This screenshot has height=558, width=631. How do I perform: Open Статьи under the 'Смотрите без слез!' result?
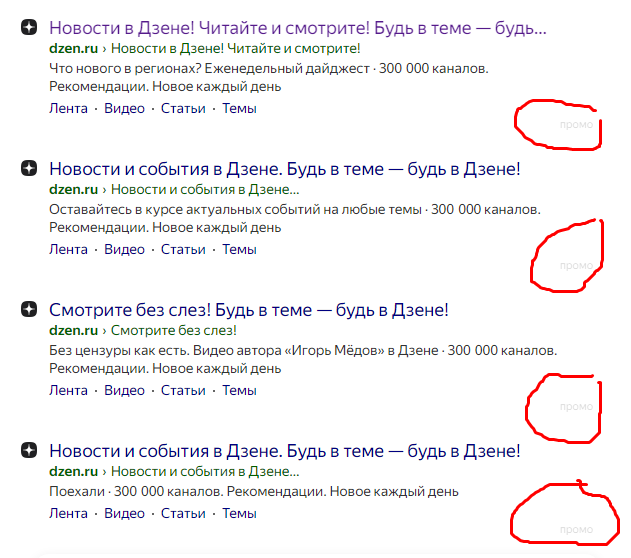[183, 391]
